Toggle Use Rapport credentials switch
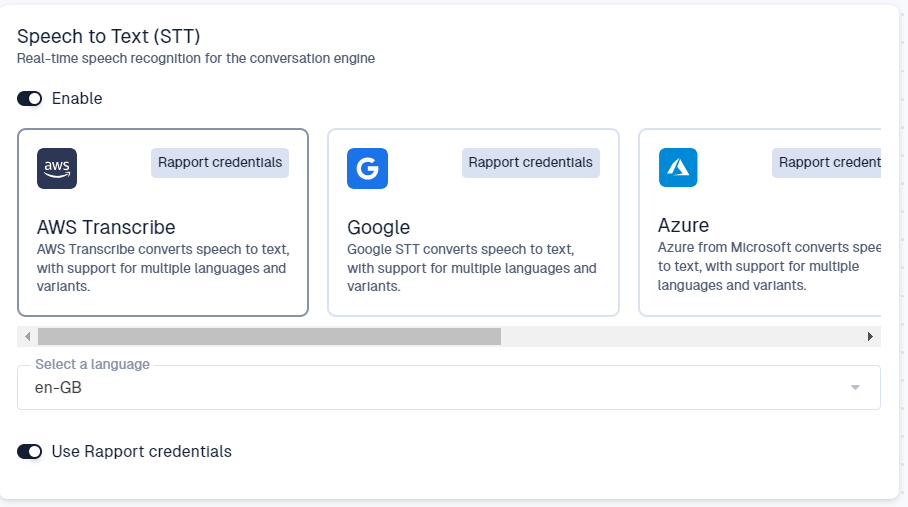The width and height of the screenshot is (908, 507). (30, 451)
